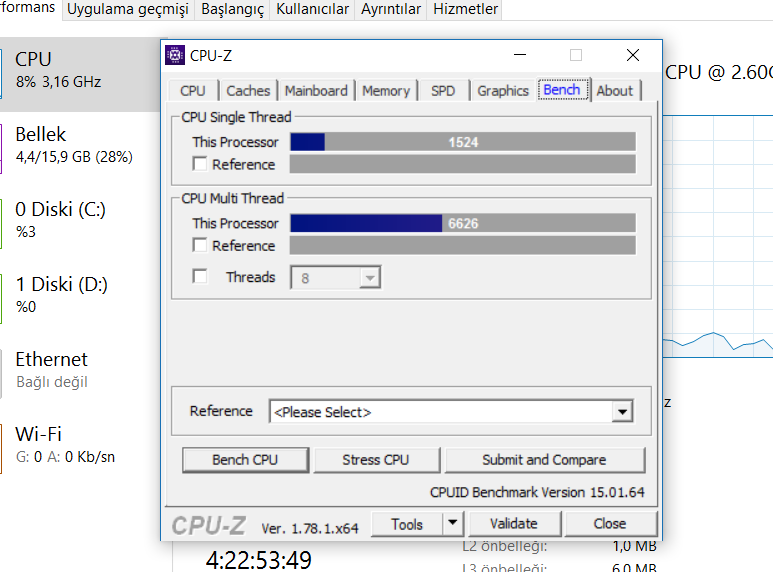This screenshot has width=773, height=572.
Task: Click the Tools button
Action: [407, 524]
